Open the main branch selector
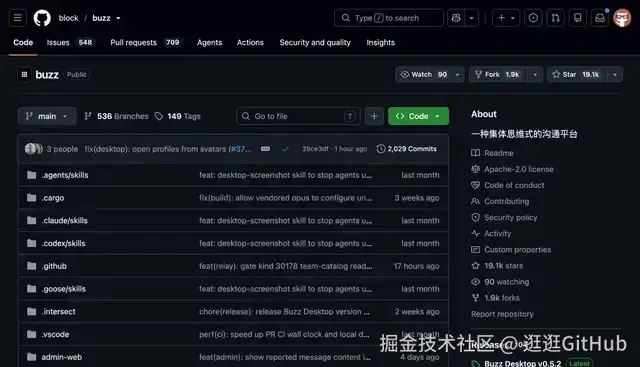 click(47, 116)
